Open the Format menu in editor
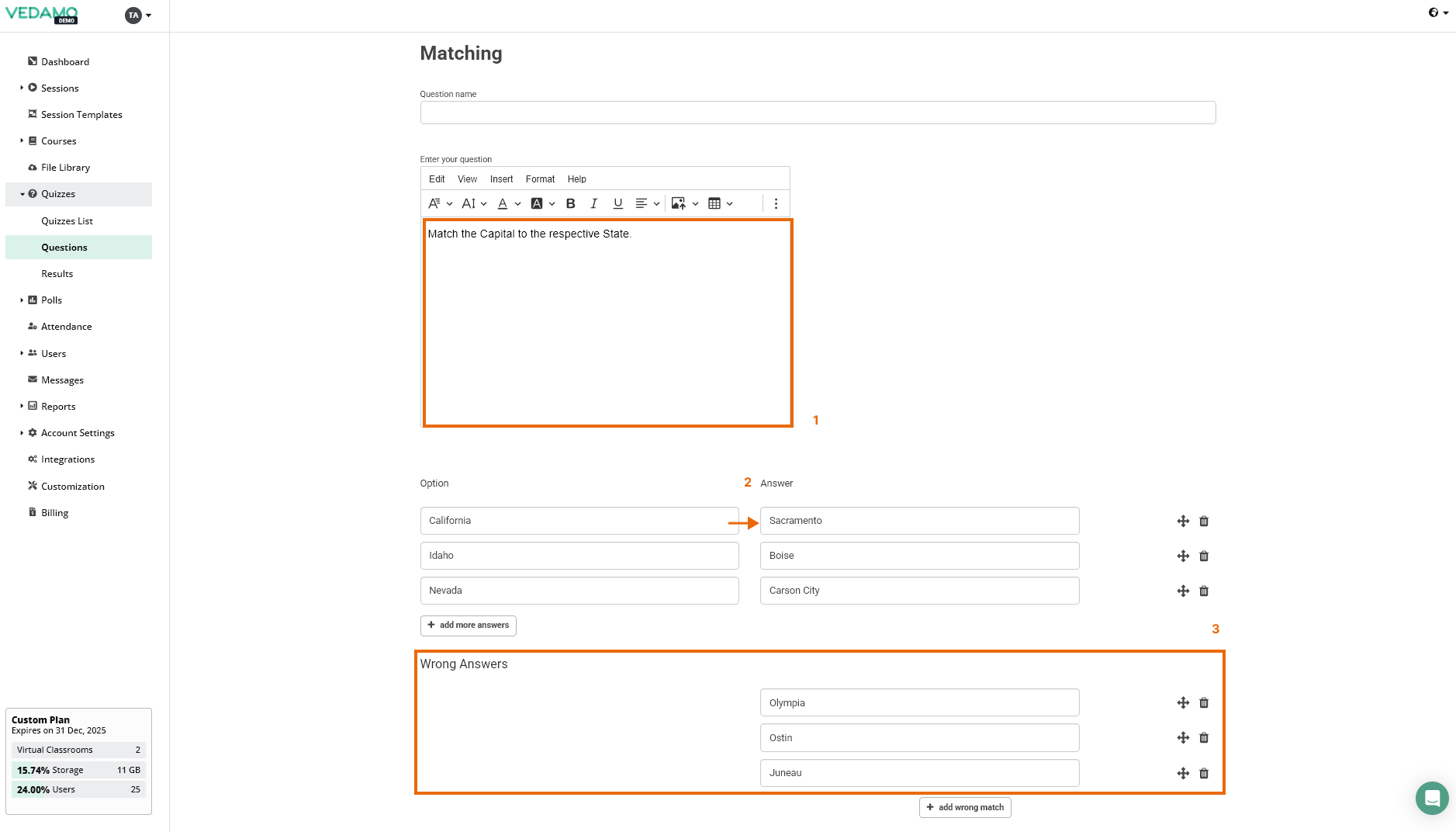This screenshot has width=1456, height=832. tap(540, 179)
